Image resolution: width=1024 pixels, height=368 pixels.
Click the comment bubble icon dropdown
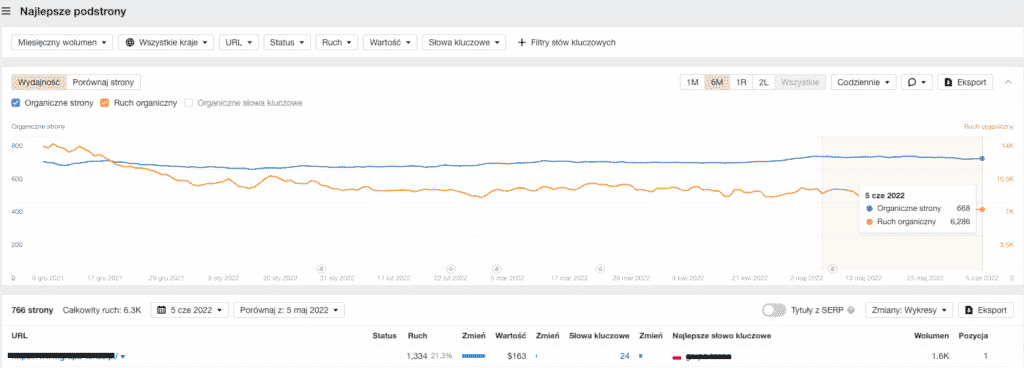[917, 82]
